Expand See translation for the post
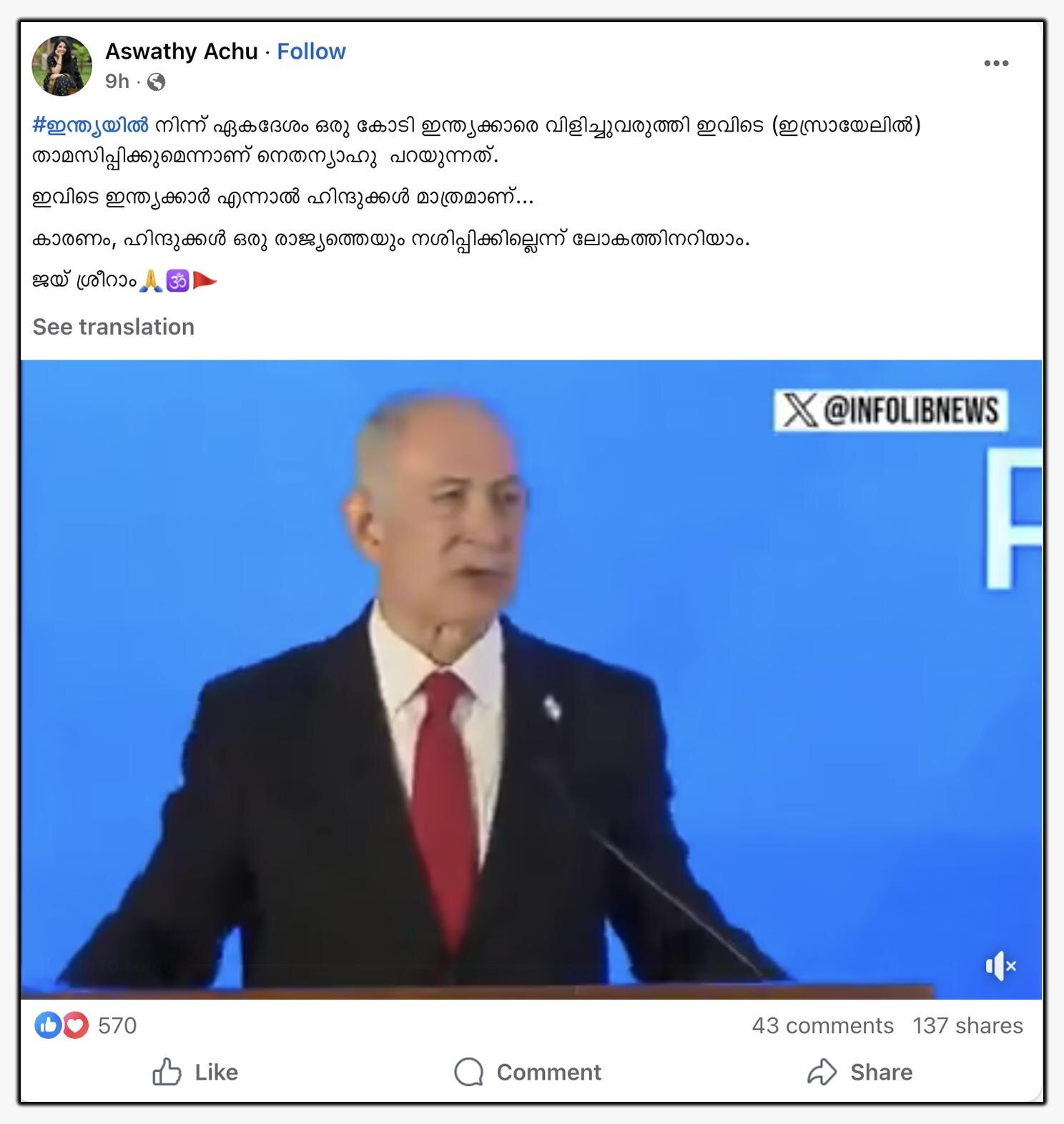This screenshot has height=1124, width=1064. [114, 327]
